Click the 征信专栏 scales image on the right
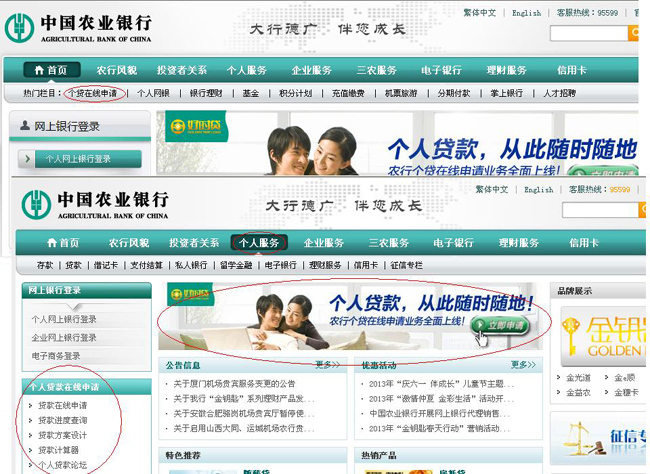 coord(599,440)
